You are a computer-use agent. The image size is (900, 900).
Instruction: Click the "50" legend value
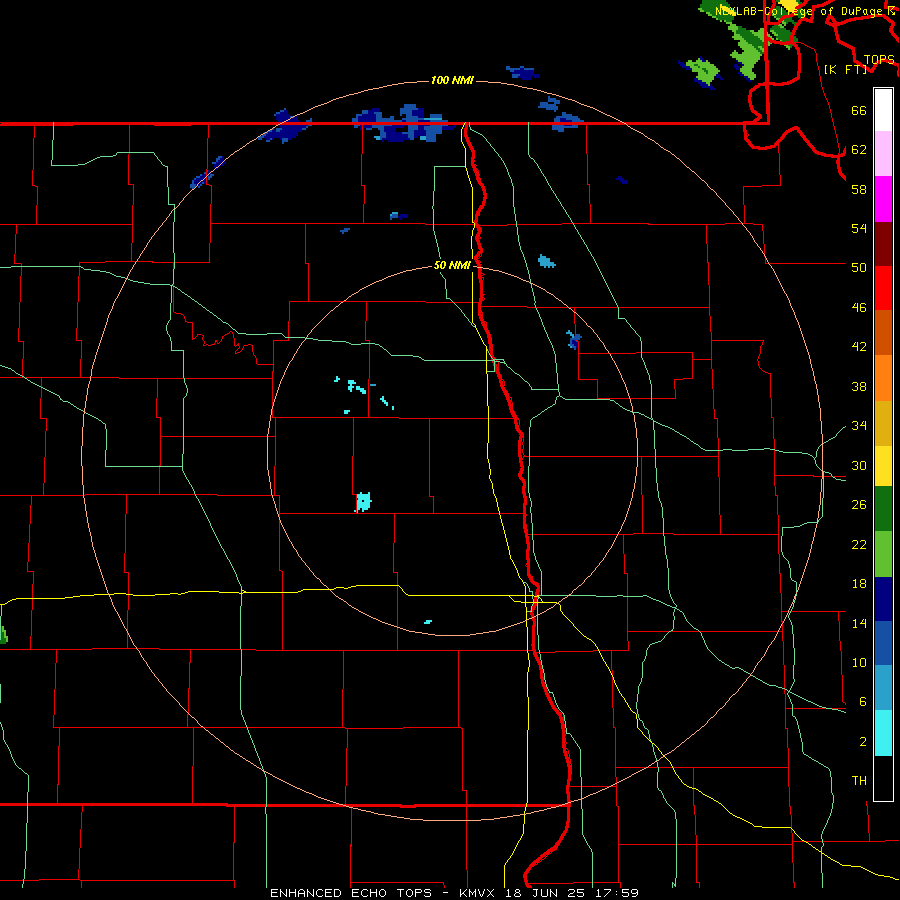pyautogui.click(x=859, y=267)
